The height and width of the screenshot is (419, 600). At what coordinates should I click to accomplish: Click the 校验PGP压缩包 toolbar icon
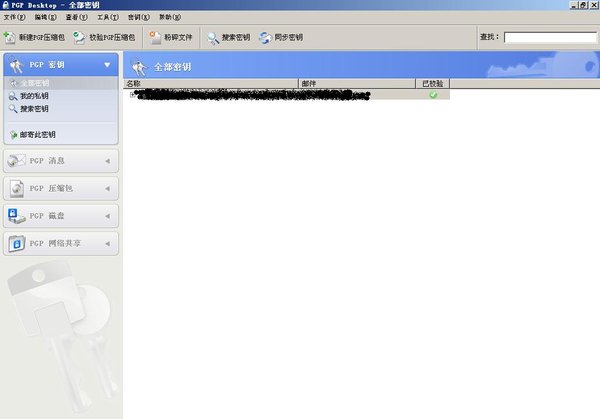pyautogui.click(x=79, y=37)
